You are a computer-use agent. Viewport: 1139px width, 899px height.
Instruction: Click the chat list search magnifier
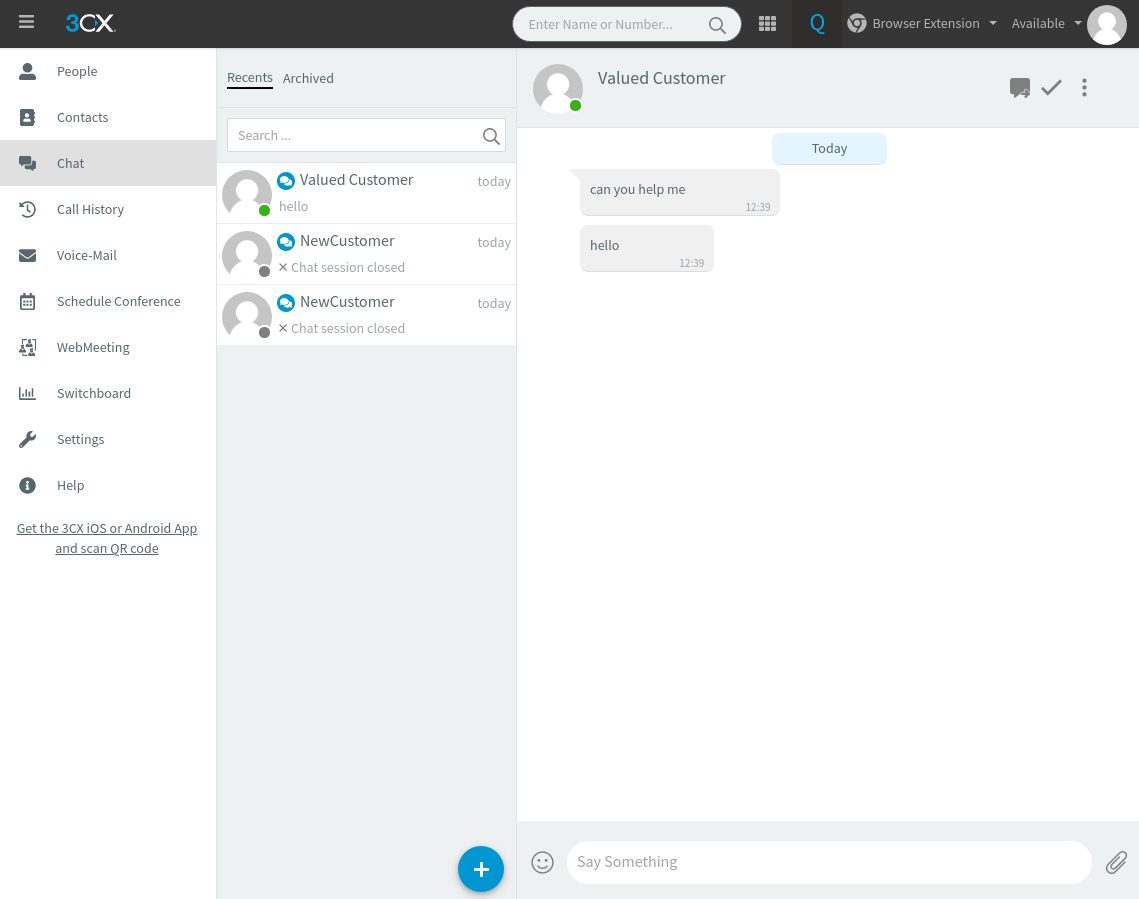pos(491,136)
